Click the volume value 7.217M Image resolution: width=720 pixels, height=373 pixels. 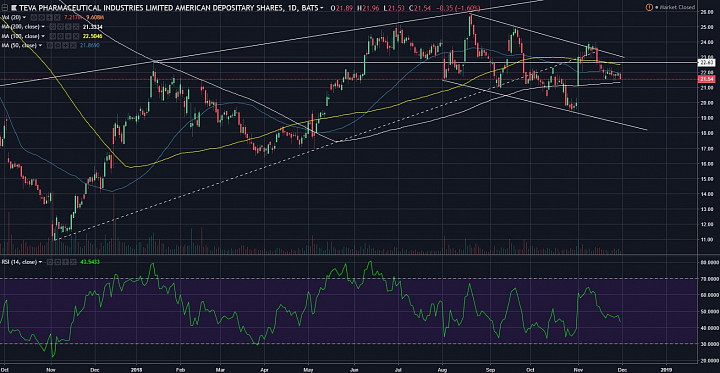[73, 17]
